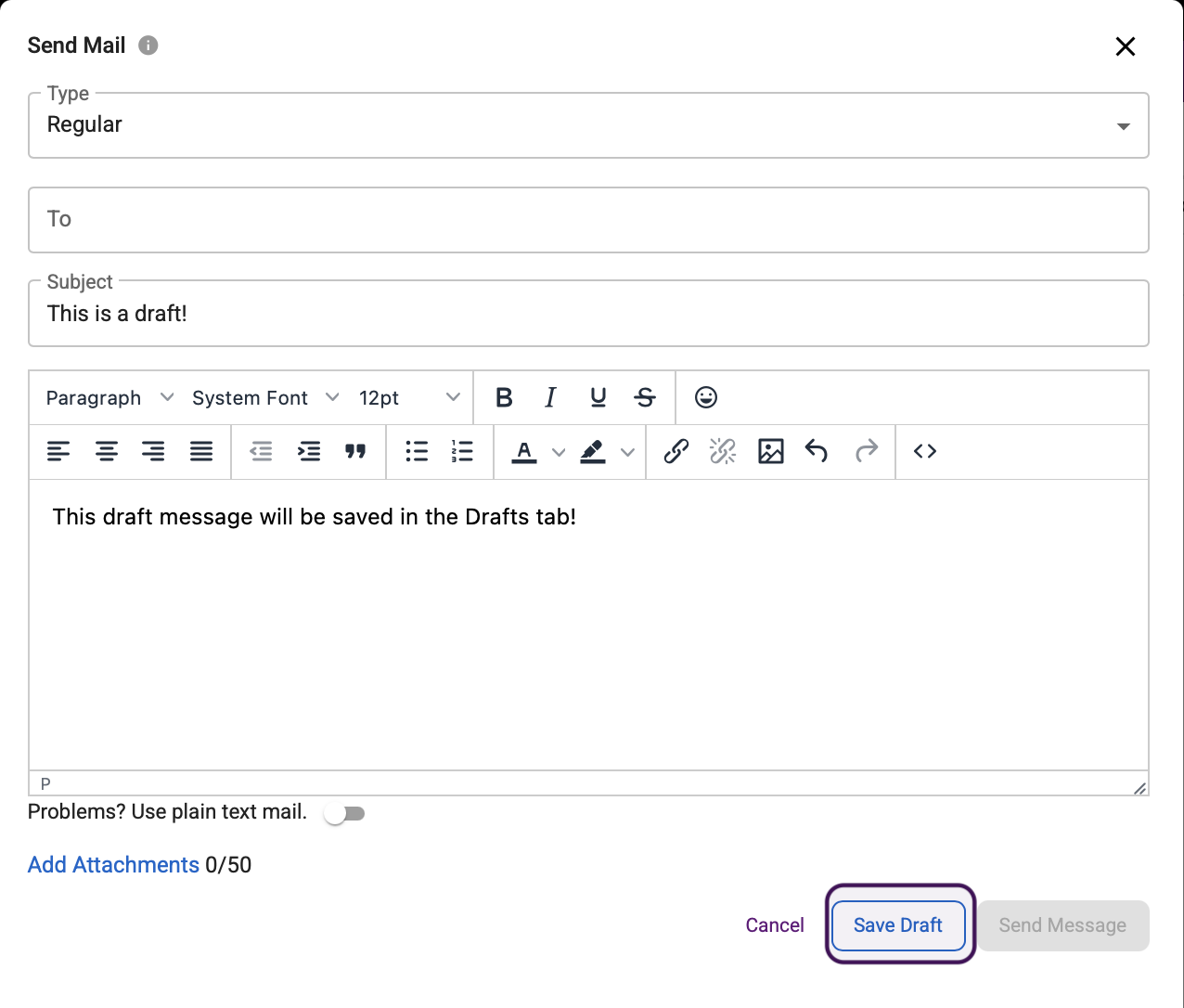This screenshot has width=1184, height=1008.
Task: Insert a blockquote
Action: (x=355, y=452)
